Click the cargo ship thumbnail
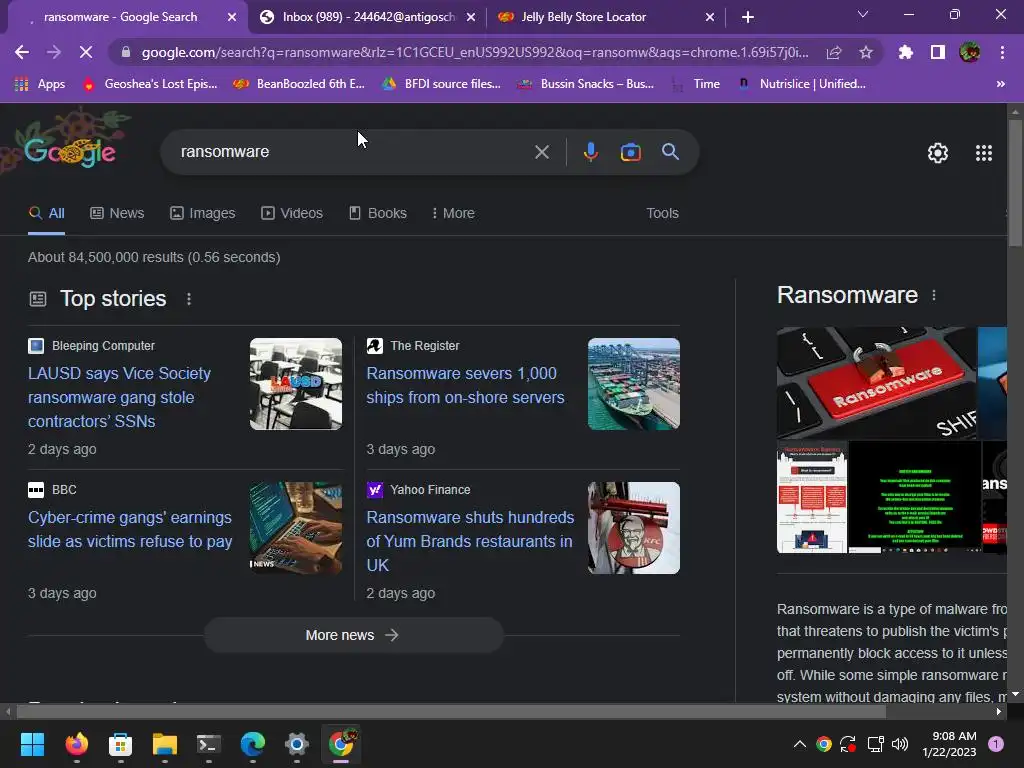The image size is (1024, 768). pyautogui.click(x=633, y=384)
